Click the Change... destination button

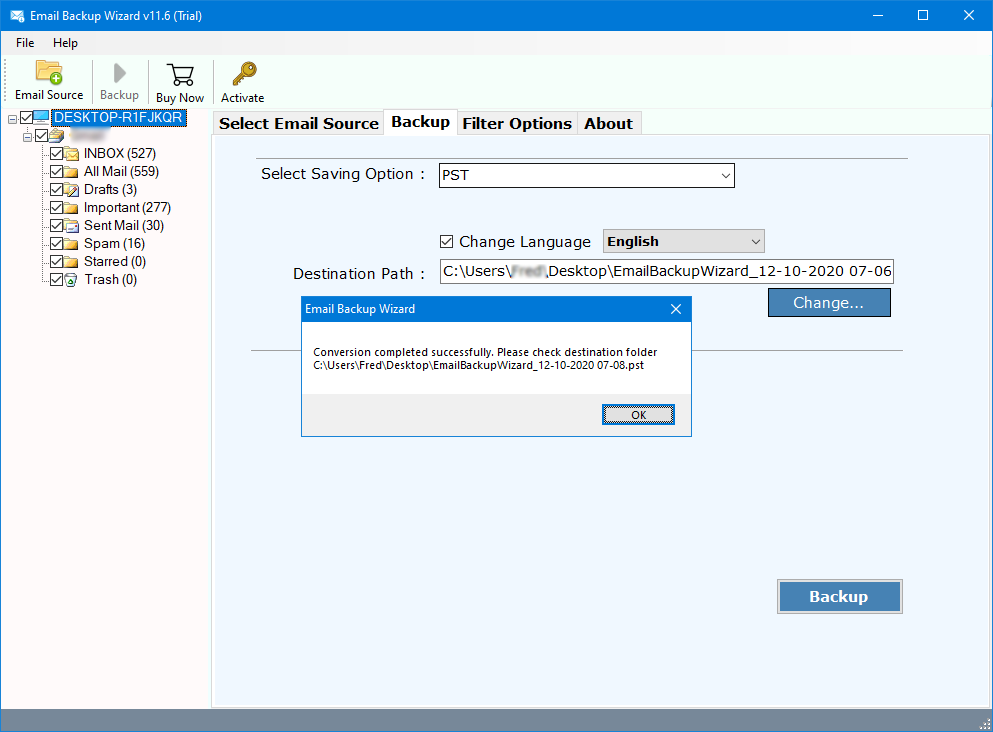829,303
